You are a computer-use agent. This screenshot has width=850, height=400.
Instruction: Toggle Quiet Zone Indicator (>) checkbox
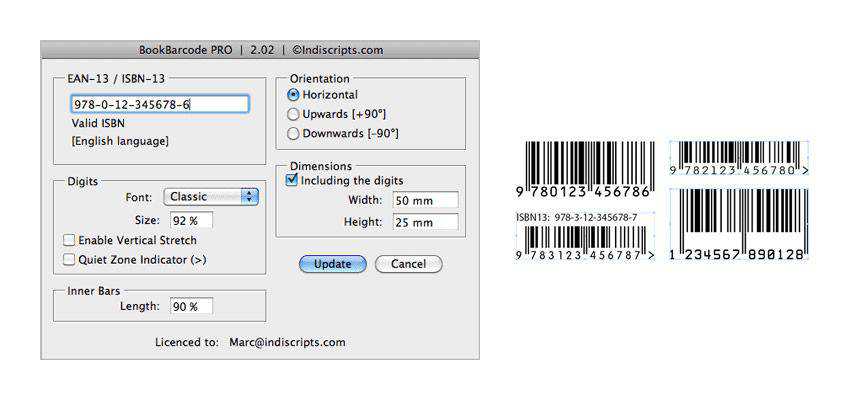[69, 259]
